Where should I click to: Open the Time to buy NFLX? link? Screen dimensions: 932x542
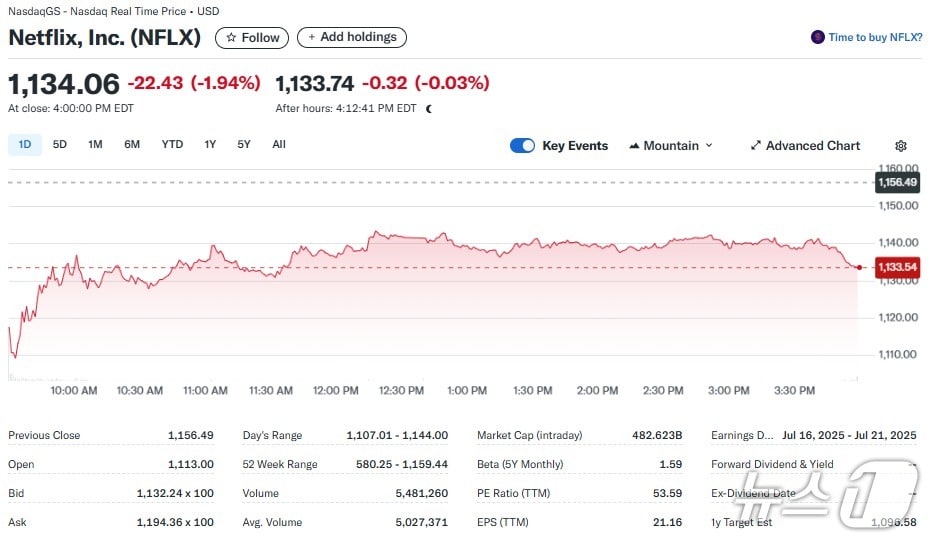pos(875,37)
